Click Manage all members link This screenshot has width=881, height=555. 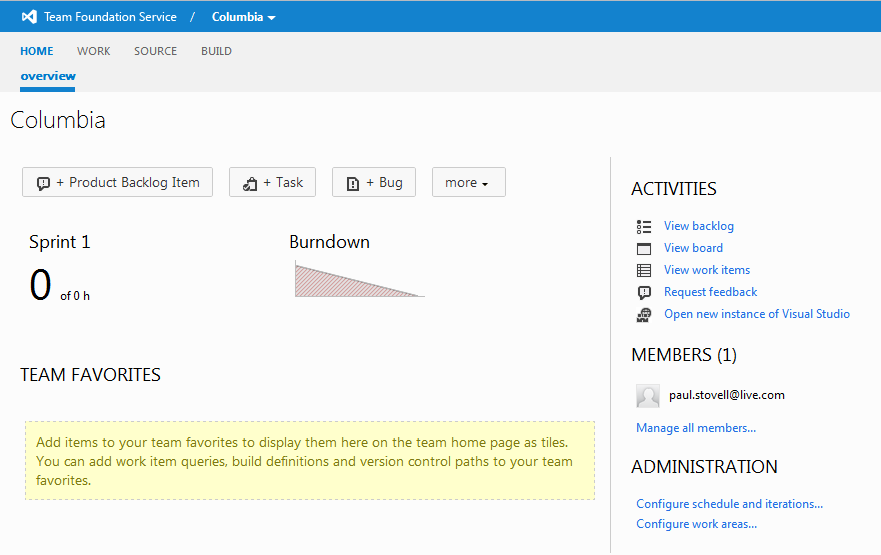[x=696, y=427]
